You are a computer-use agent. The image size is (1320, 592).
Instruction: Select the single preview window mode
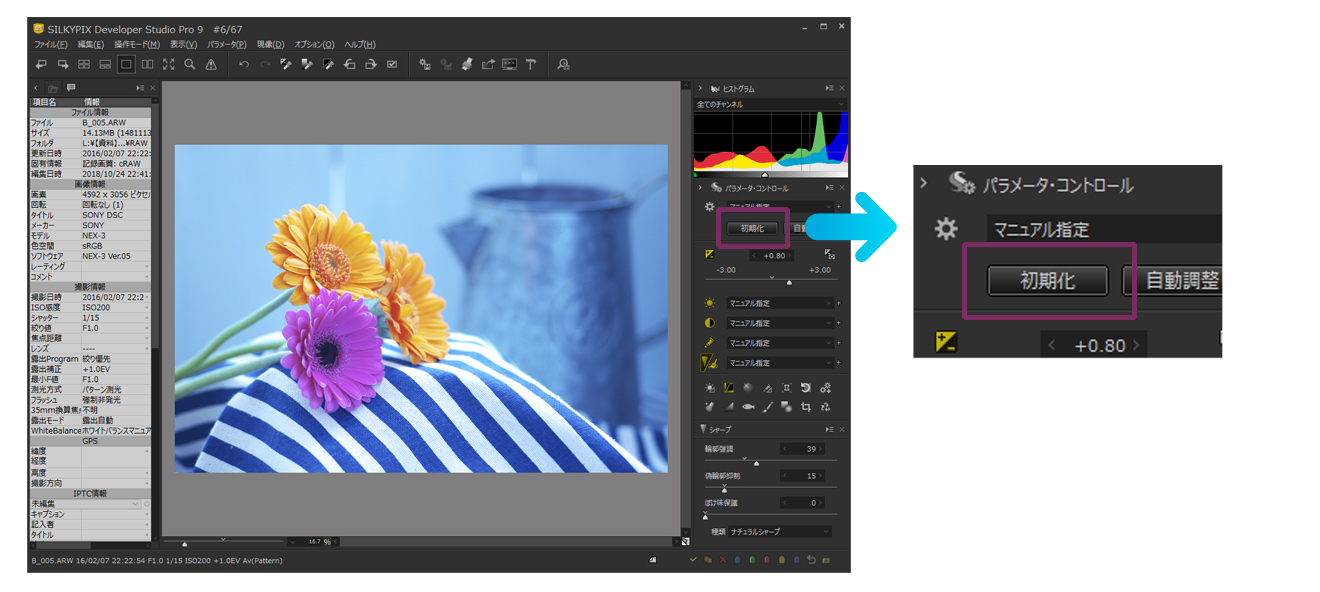[x=126, y=64]
